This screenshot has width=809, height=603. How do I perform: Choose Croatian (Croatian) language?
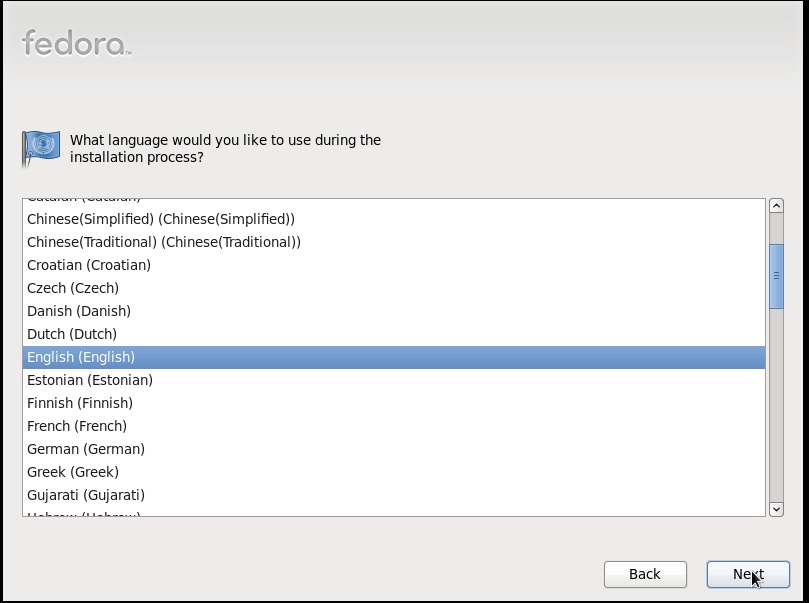394,265
